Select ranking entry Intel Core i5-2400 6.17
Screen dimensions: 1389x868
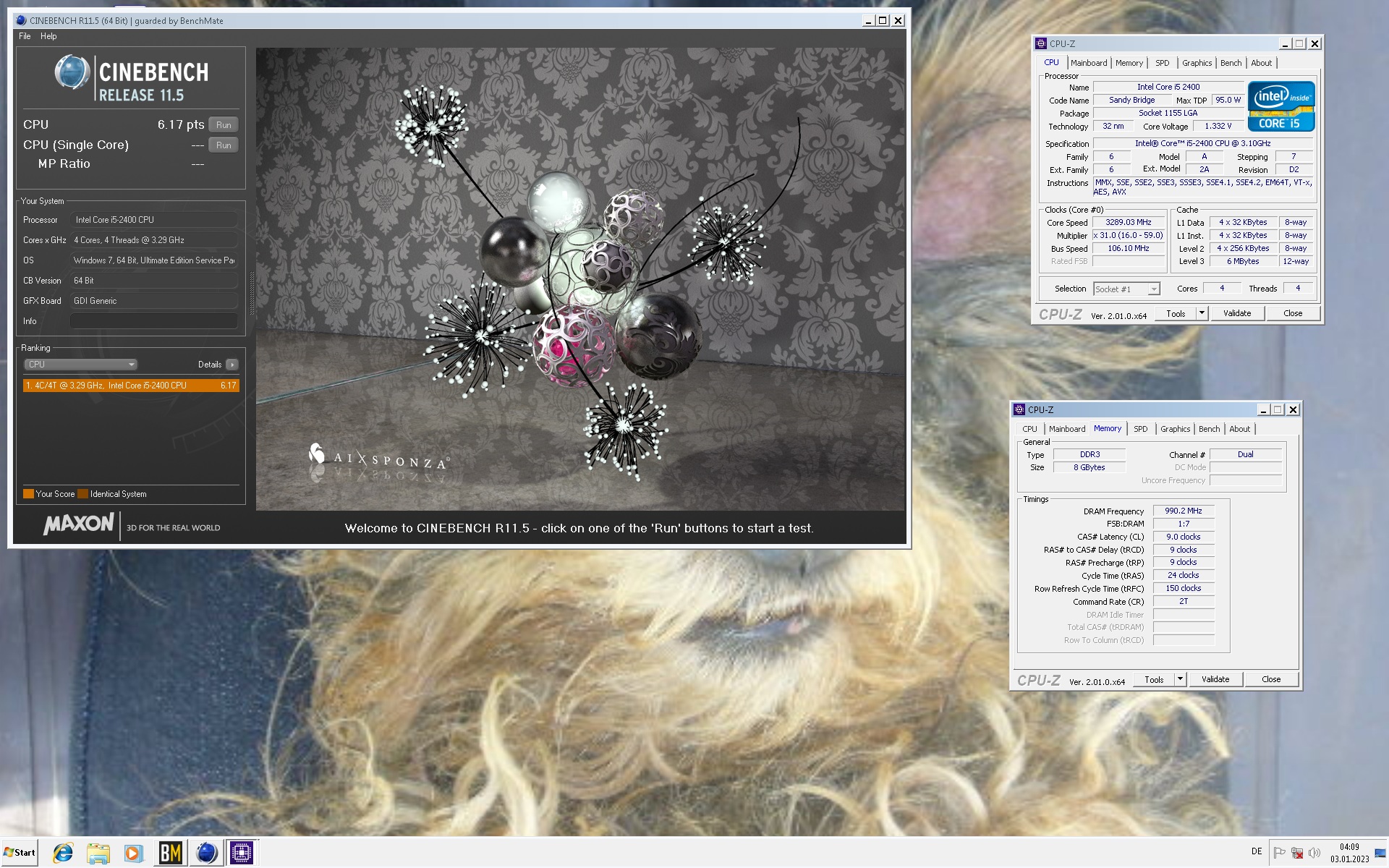click(131, 386)
